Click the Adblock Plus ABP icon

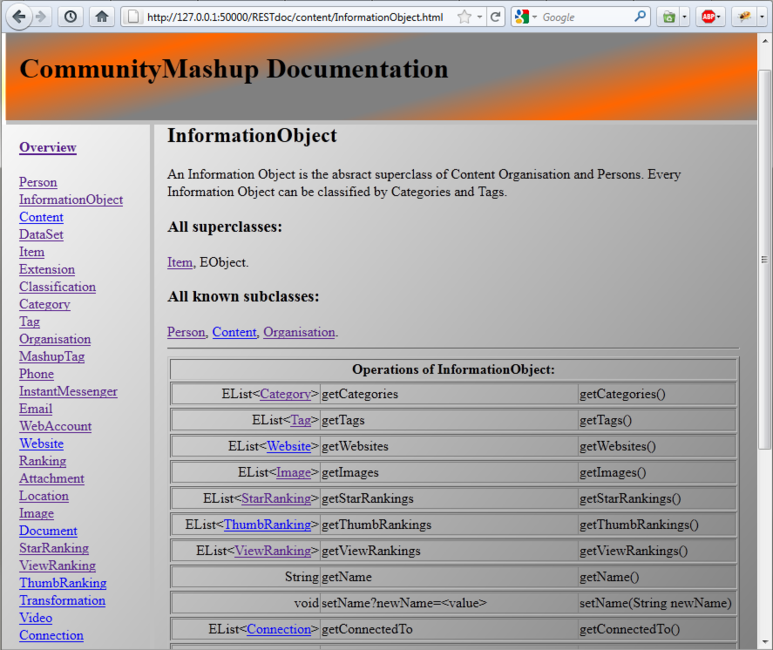pyautogui.click(x=707, y=17)
